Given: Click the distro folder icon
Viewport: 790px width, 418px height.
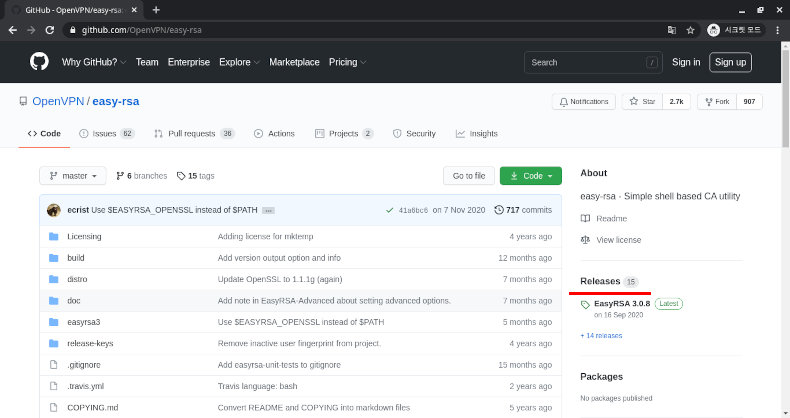Looking at the screenshot, I should (x=53, y=279).
